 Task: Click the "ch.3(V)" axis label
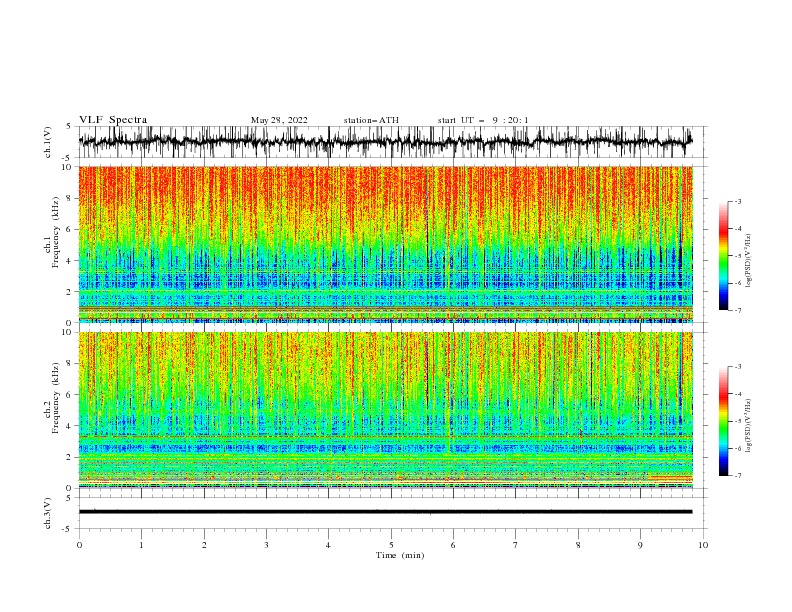pyautogui.click(x=48, y=513)
